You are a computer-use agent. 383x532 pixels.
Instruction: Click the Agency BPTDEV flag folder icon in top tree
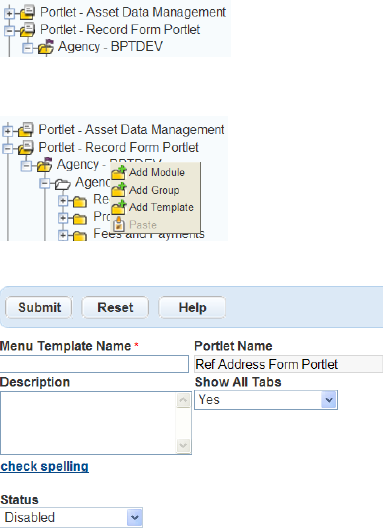pos(46,47)
